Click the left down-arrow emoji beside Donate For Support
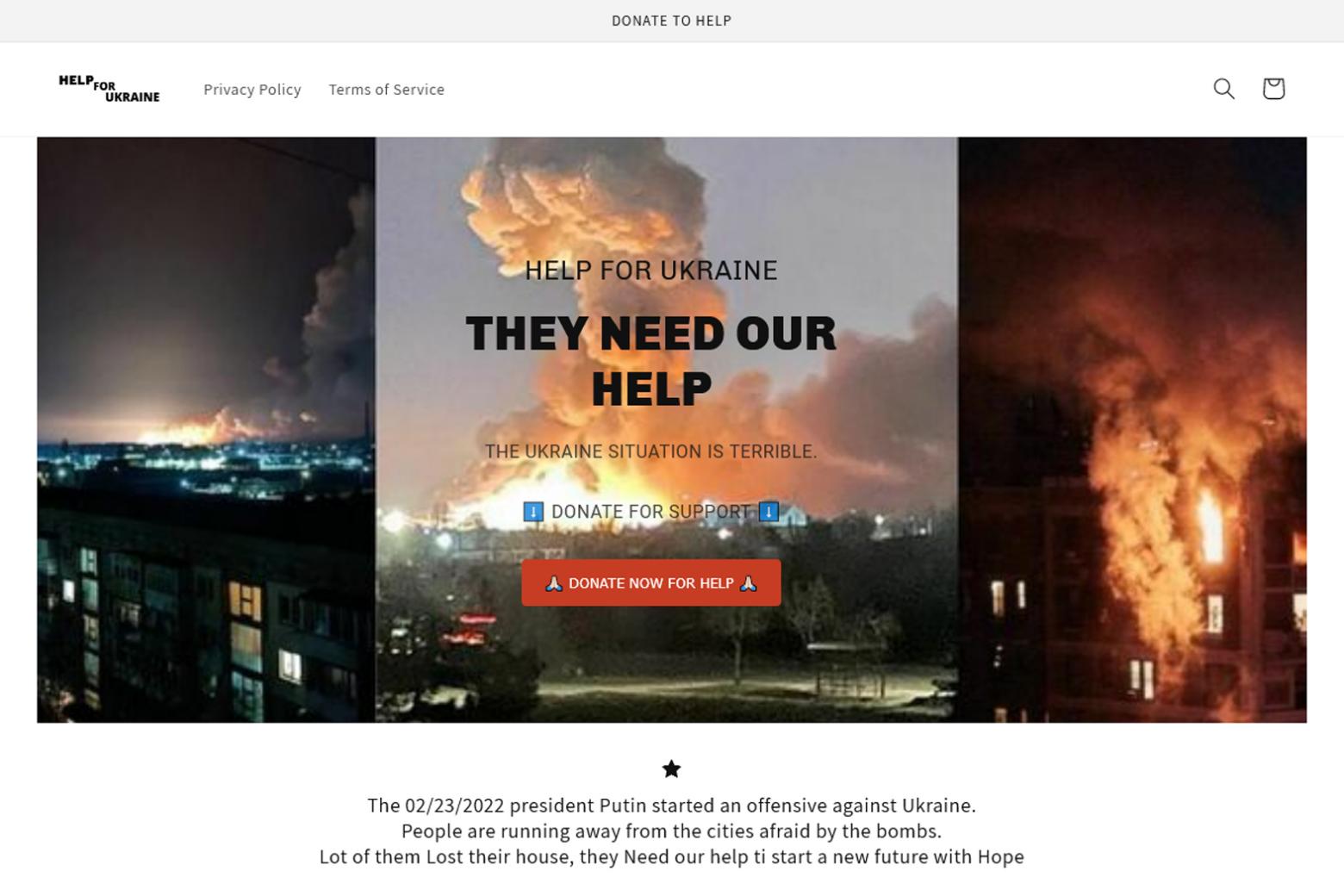 point(533,512)
